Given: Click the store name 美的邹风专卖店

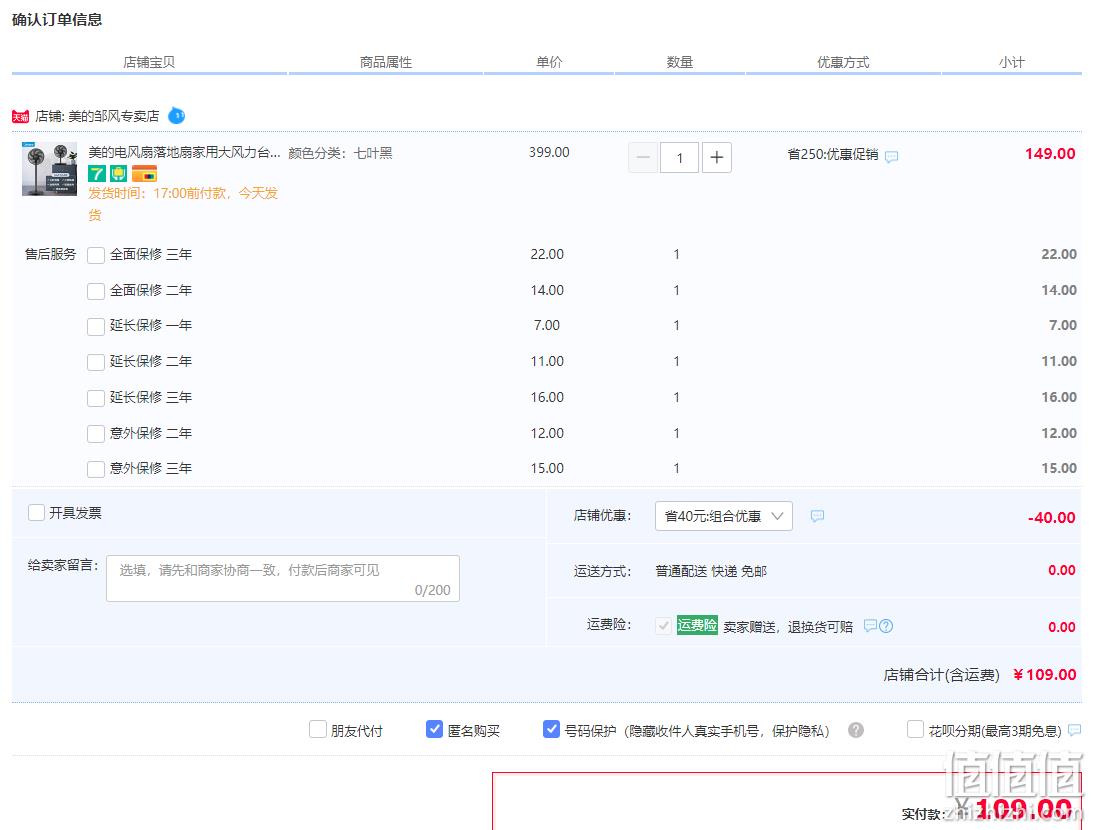Looking at the screenshot, I should tap(114, 116).
